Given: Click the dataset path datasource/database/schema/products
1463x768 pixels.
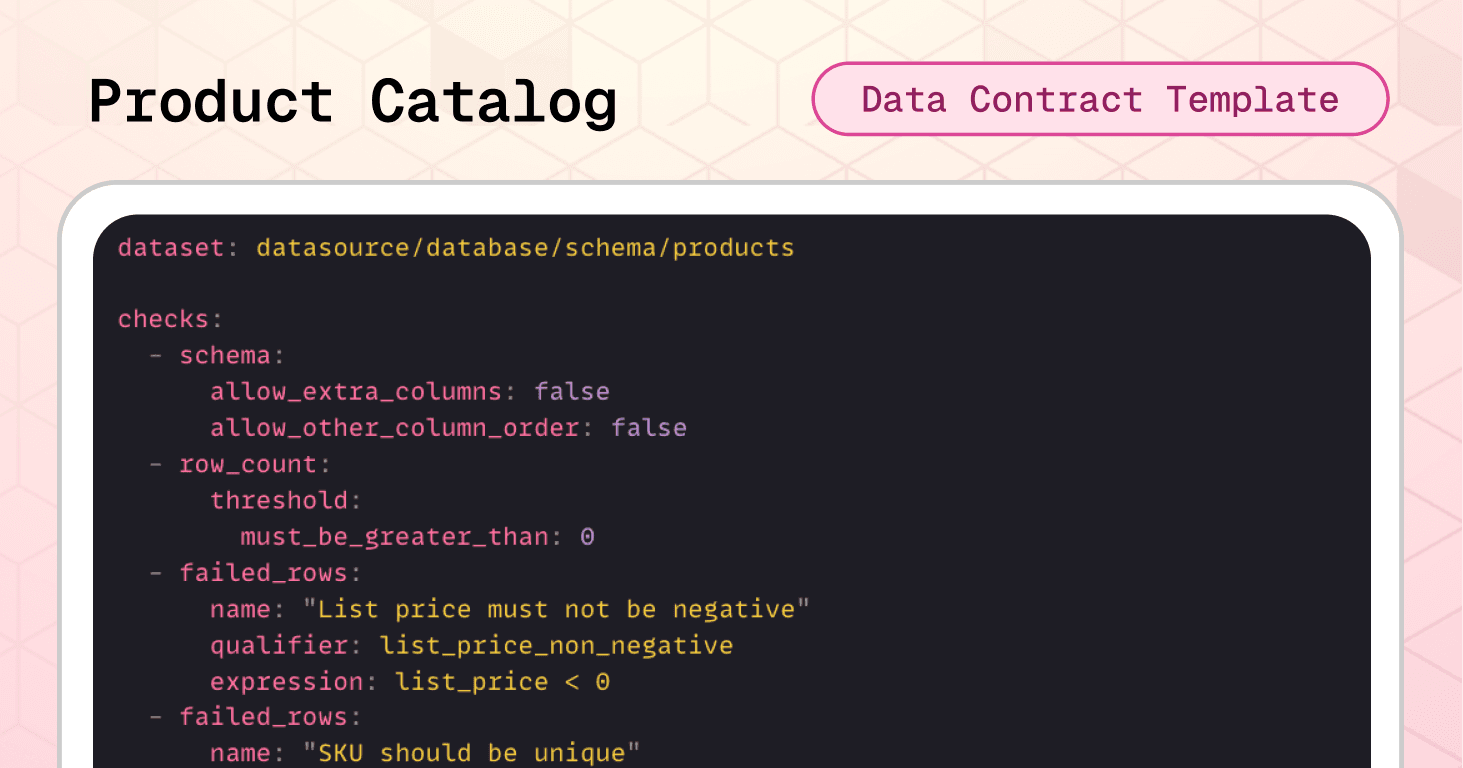Looking at the screenshot, I should [x=525, y=247].
